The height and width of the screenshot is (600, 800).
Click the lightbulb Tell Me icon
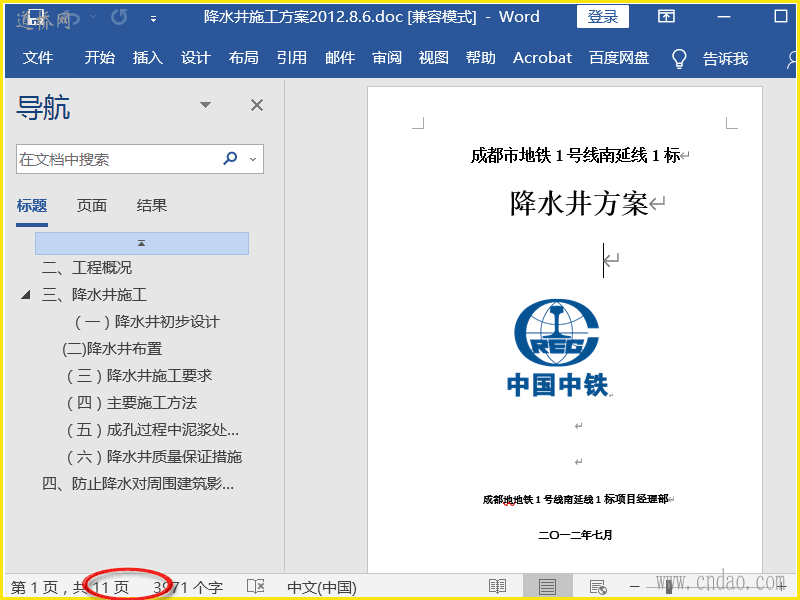tap(679, 58)
